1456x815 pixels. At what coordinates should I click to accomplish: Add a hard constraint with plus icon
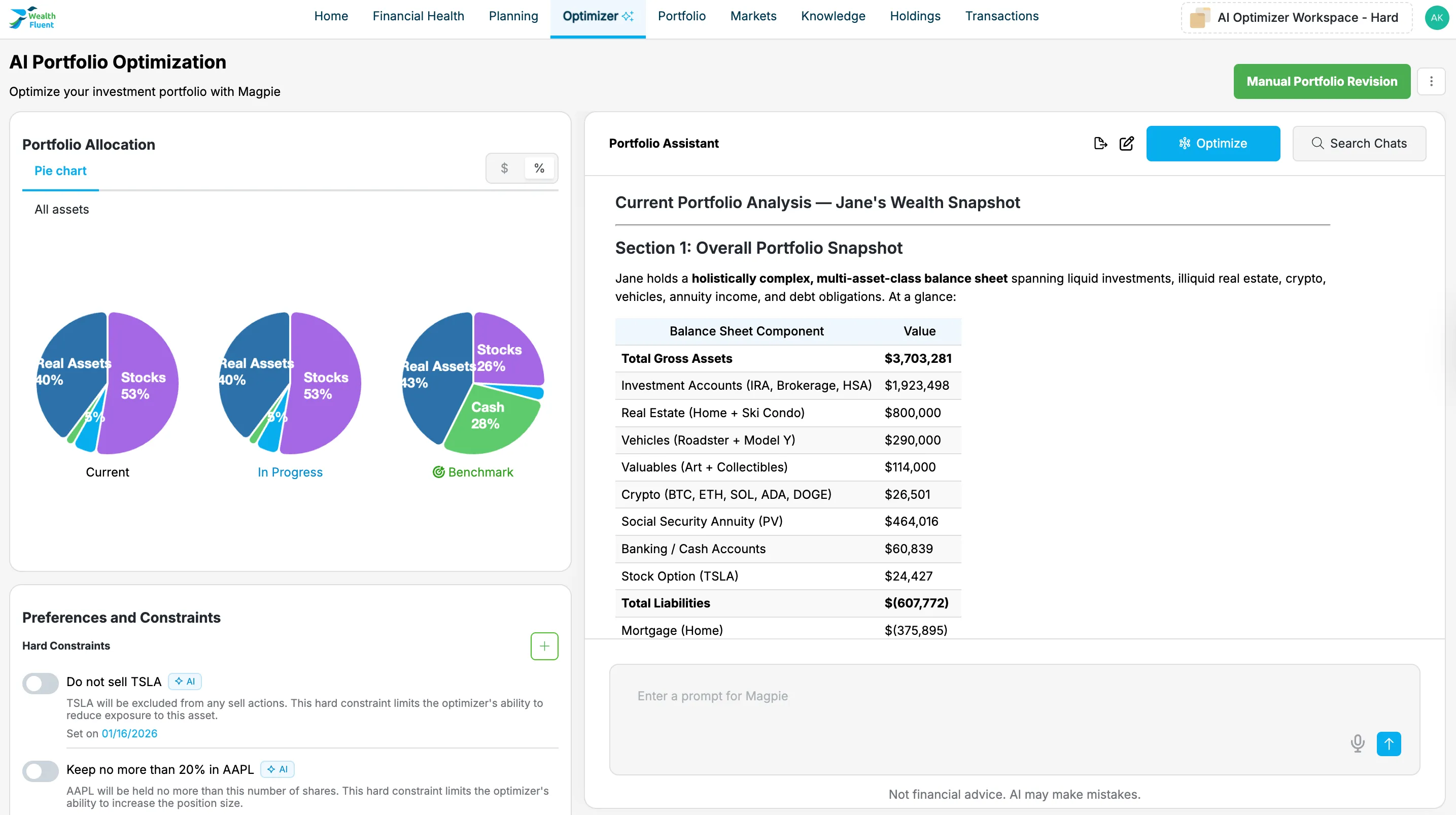[x=544, y=646]
